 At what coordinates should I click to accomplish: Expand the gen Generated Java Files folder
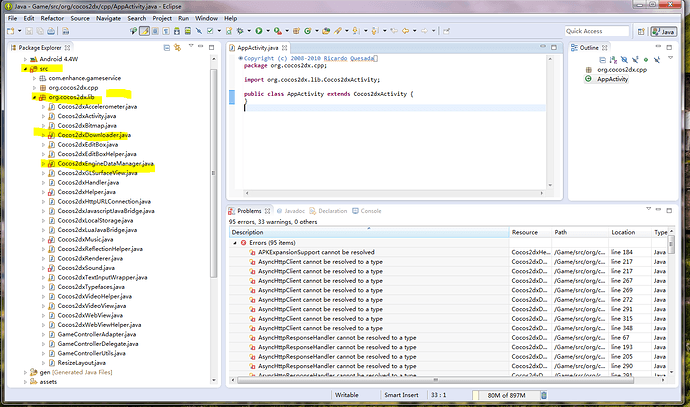click(x=26, y=372)
